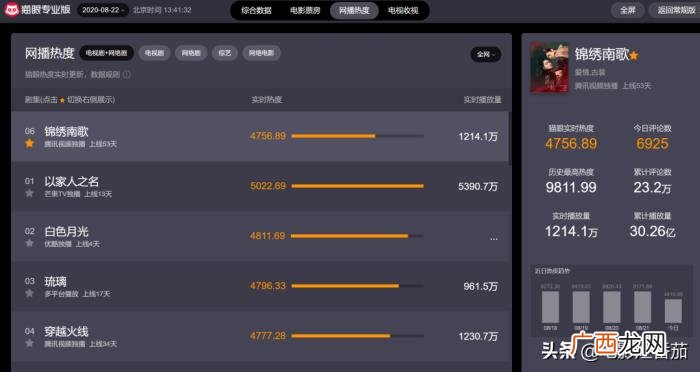Click the 全屏 fullscreen button
This screenshot has width=700, height=372.
(628, 10)
